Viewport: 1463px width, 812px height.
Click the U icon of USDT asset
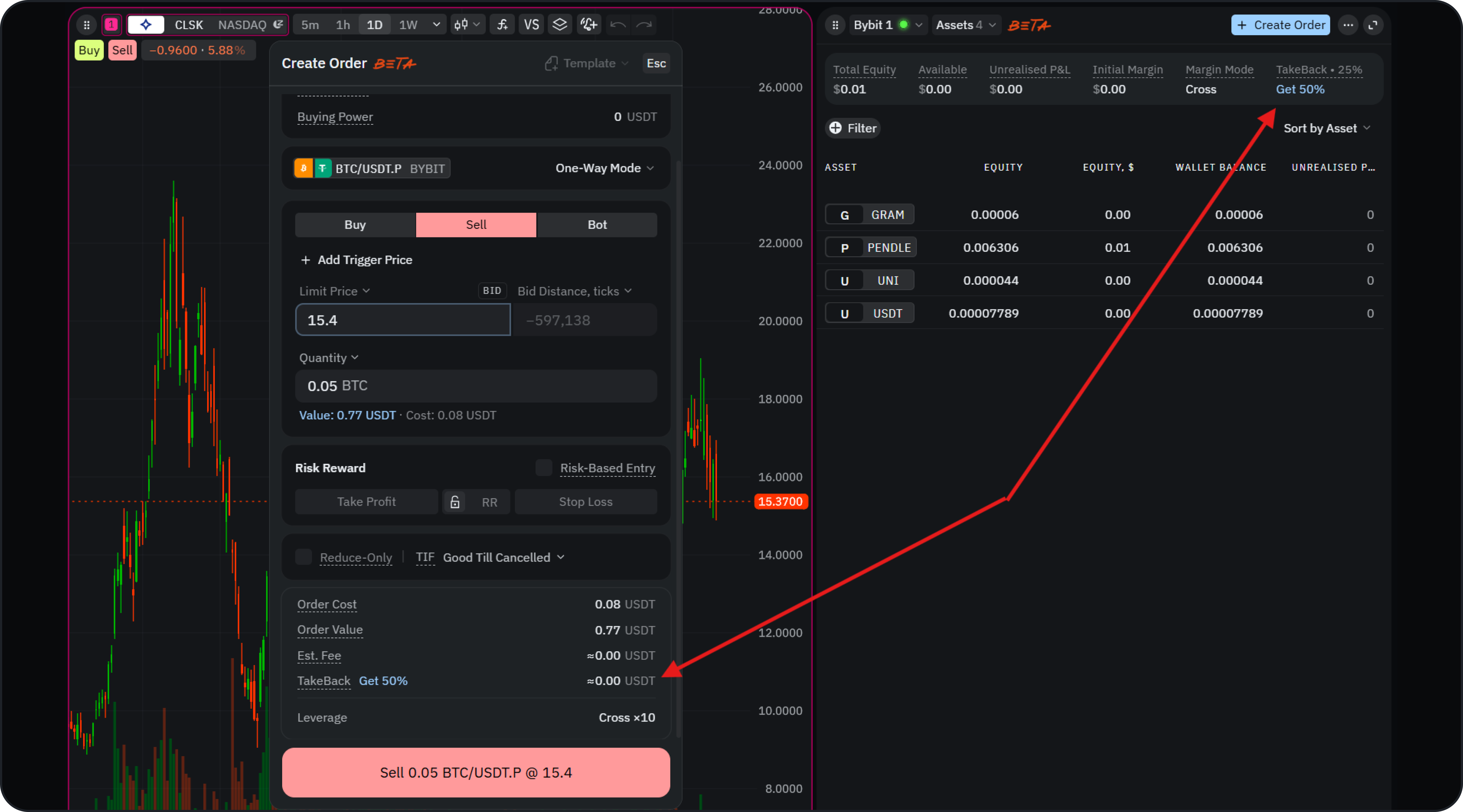point(845,314)
